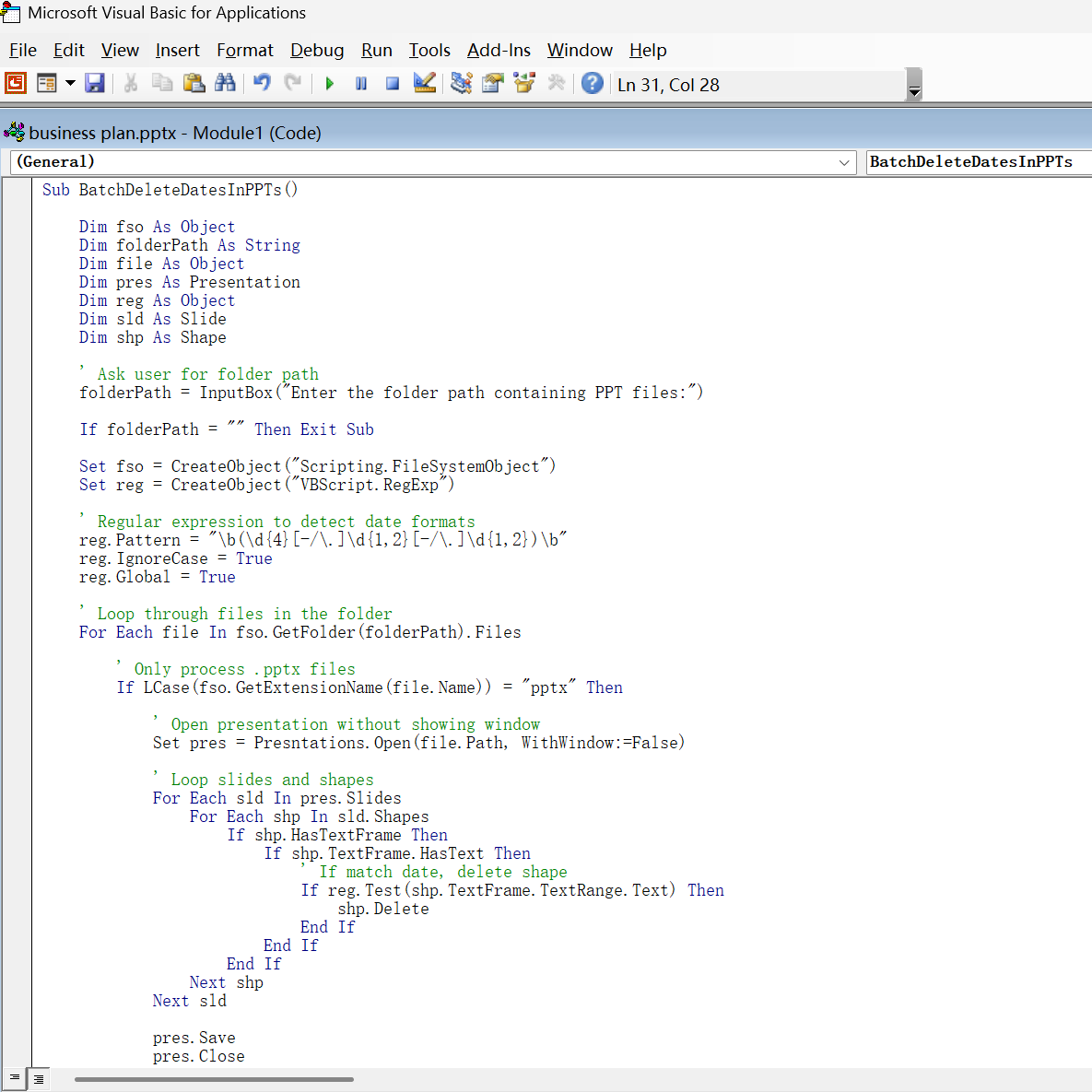Open Visual Basic Help question mark icon
This screenshot has width=1092, height=1092.
coord(593,84)
